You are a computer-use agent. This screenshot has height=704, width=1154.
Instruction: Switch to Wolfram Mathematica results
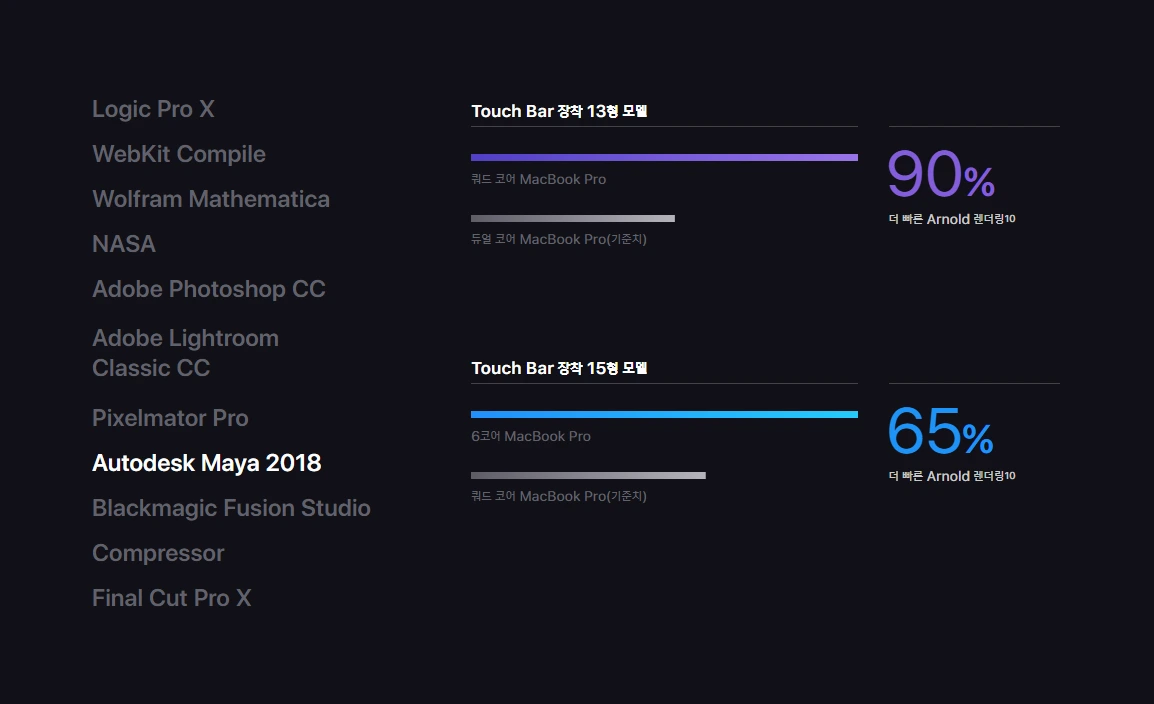(x=210, y=199)
